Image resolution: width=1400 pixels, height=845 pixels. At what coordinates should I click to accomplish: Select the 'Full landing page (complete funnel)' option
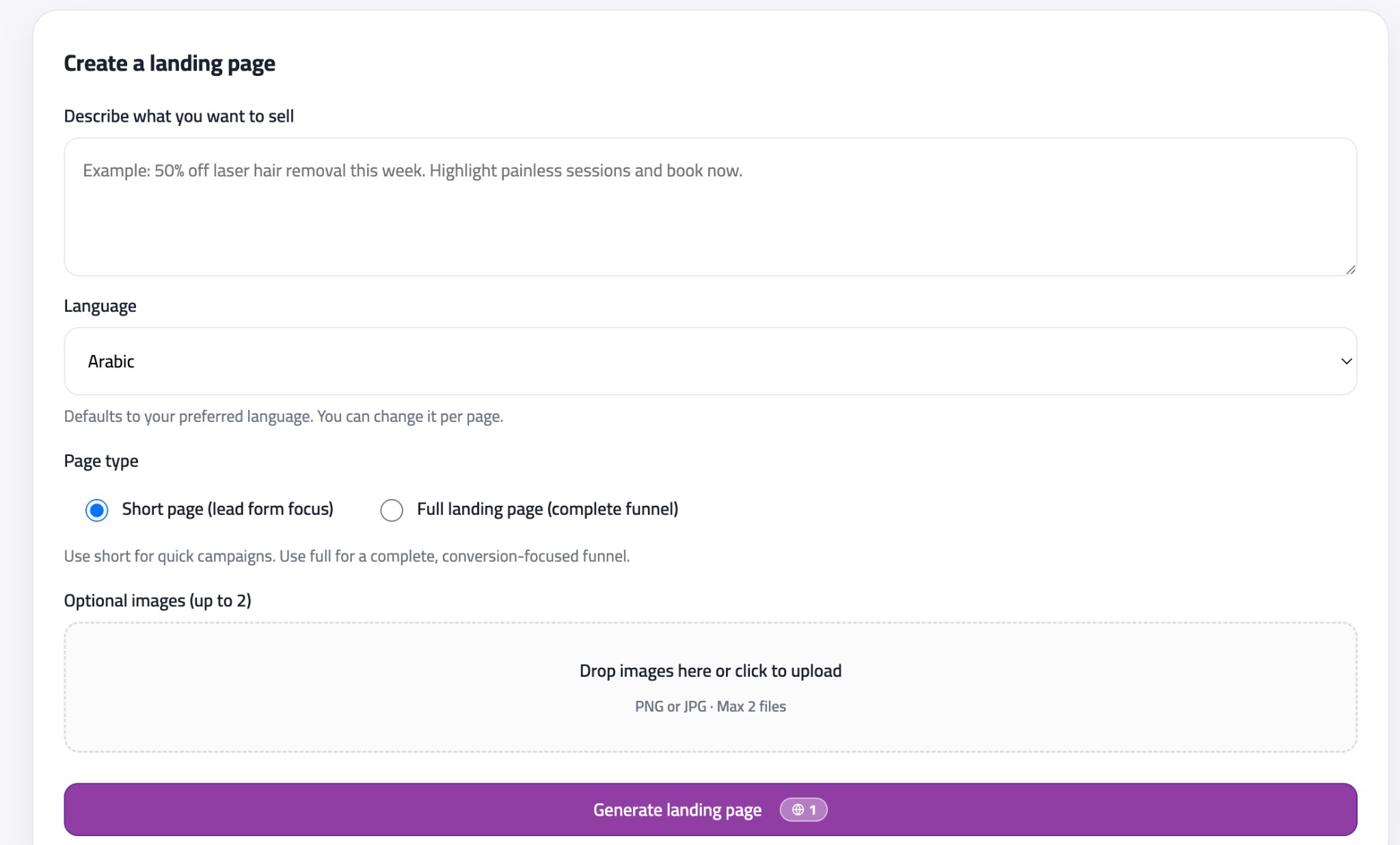click(392, 510)
